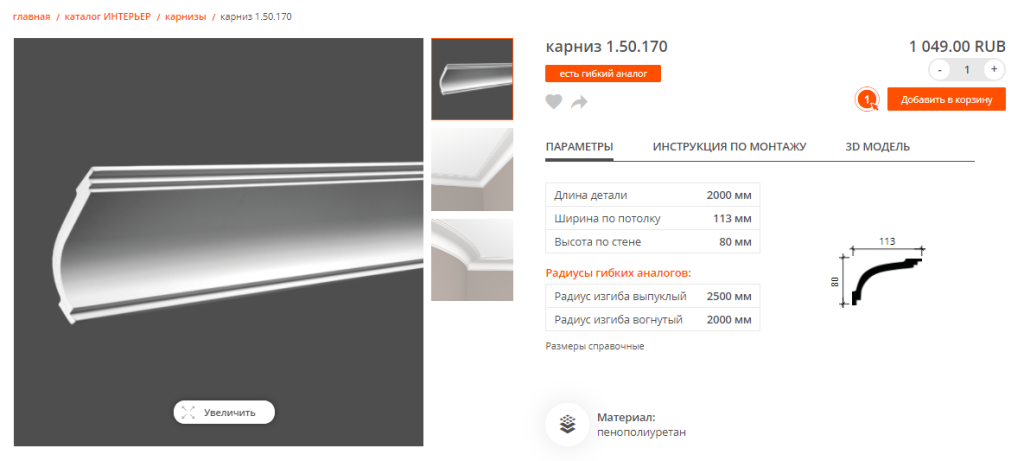The height and width of the screenshot is (461, 1024).
Task: Click the expand arrows icon on Увеличить
Action: click(189, 412)
